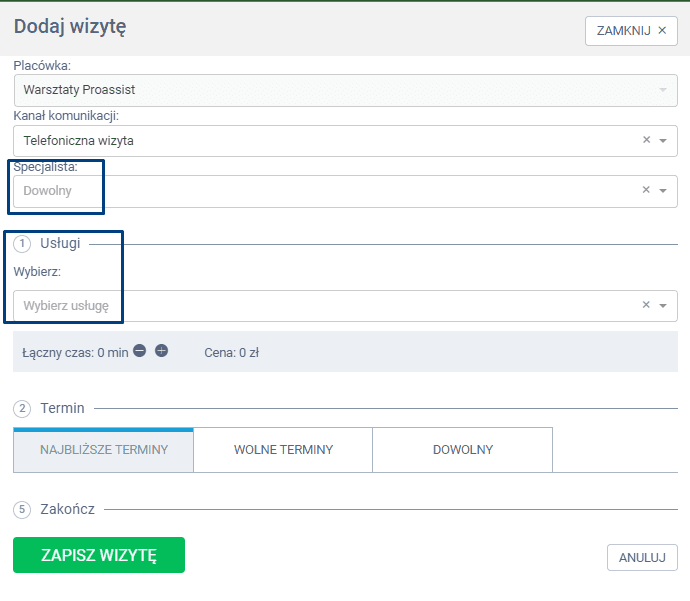Expand the Kanał komunikacji dropdown arrow
The height and width of the screenshot is (601, 690).
tap(663, 141)
